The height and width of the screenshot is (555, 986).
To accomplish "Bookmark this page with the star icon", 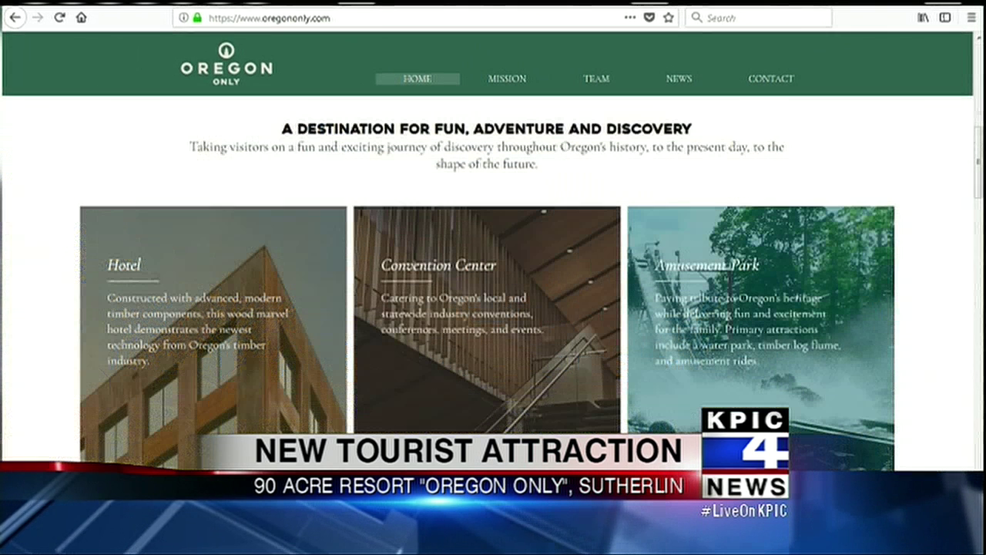I will point(668,18).
